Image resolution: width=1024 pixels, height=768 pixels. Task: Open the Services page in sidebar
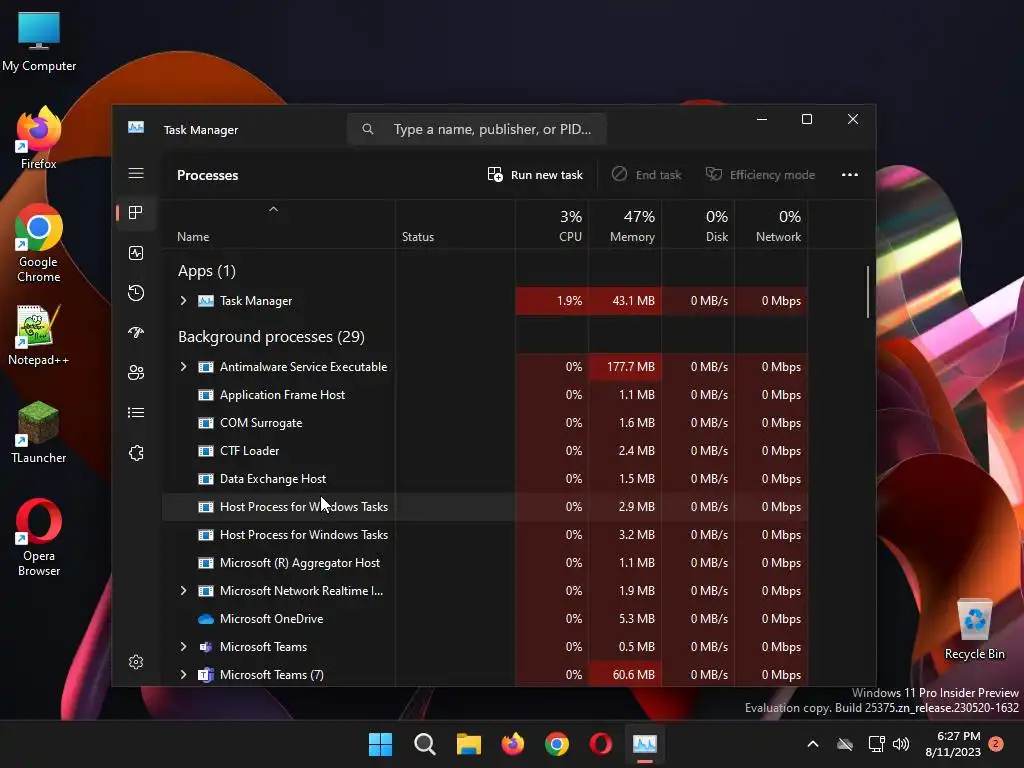point(136,453)
